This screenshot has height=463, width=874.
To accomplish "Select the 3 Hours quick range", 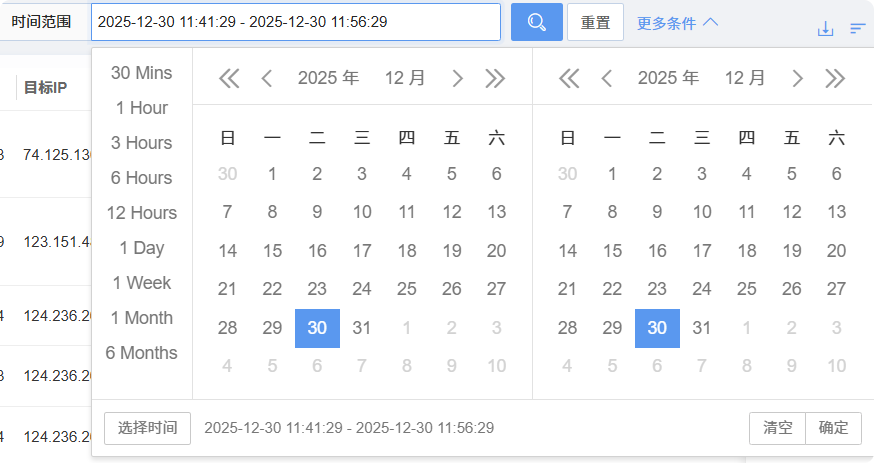I will pos(142,143).
